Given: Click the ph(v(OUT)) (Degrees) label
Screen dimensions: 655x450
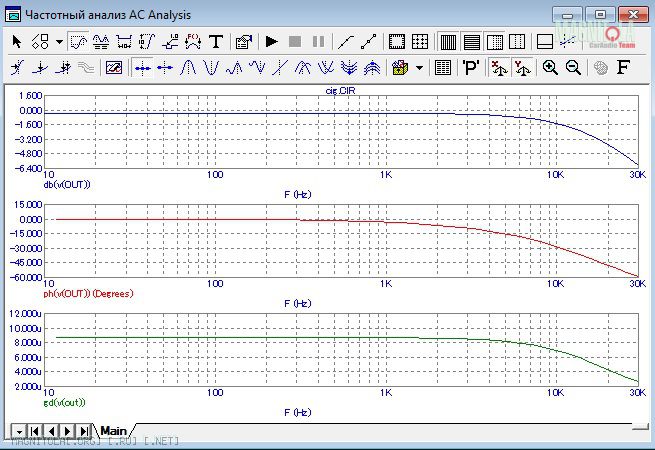Looking at the screenshot, I should [x=89, y=293].
